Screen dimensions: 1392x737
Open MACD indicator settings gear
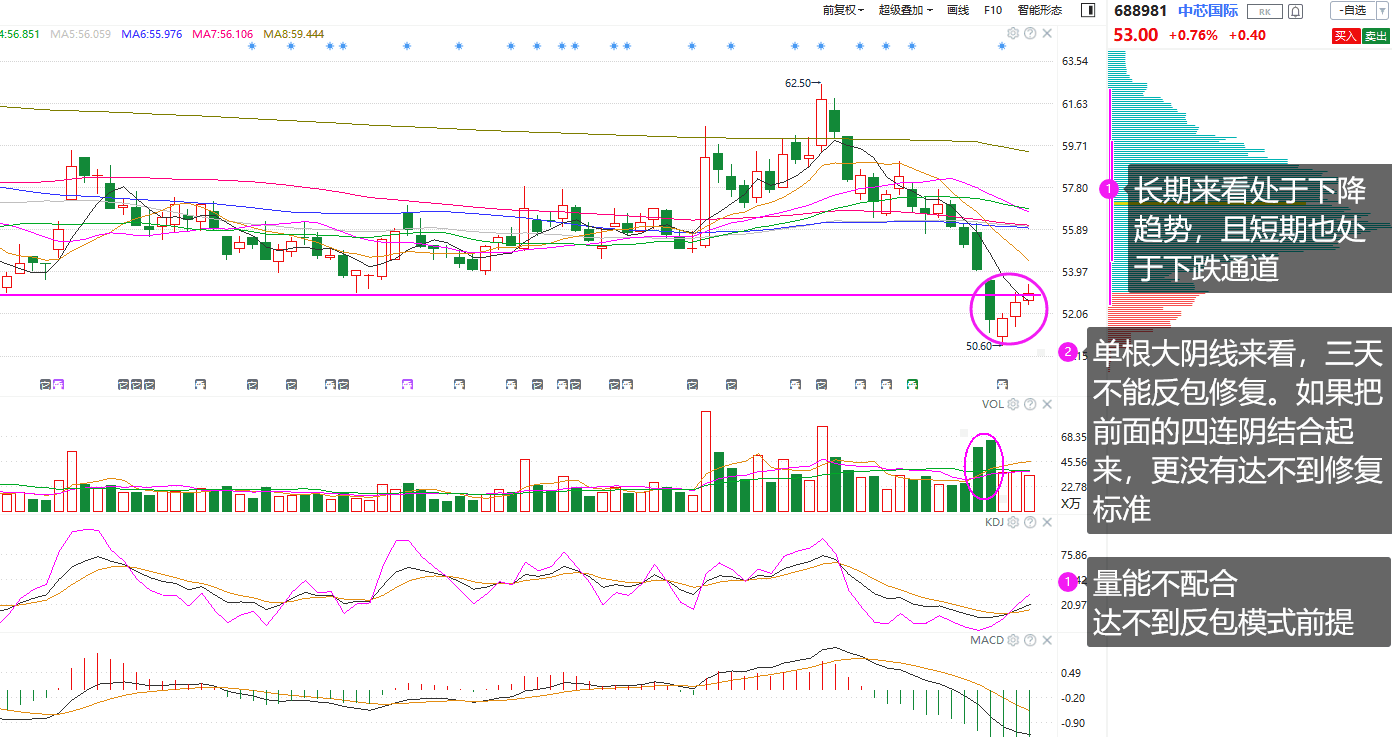tap(1012, 640)
